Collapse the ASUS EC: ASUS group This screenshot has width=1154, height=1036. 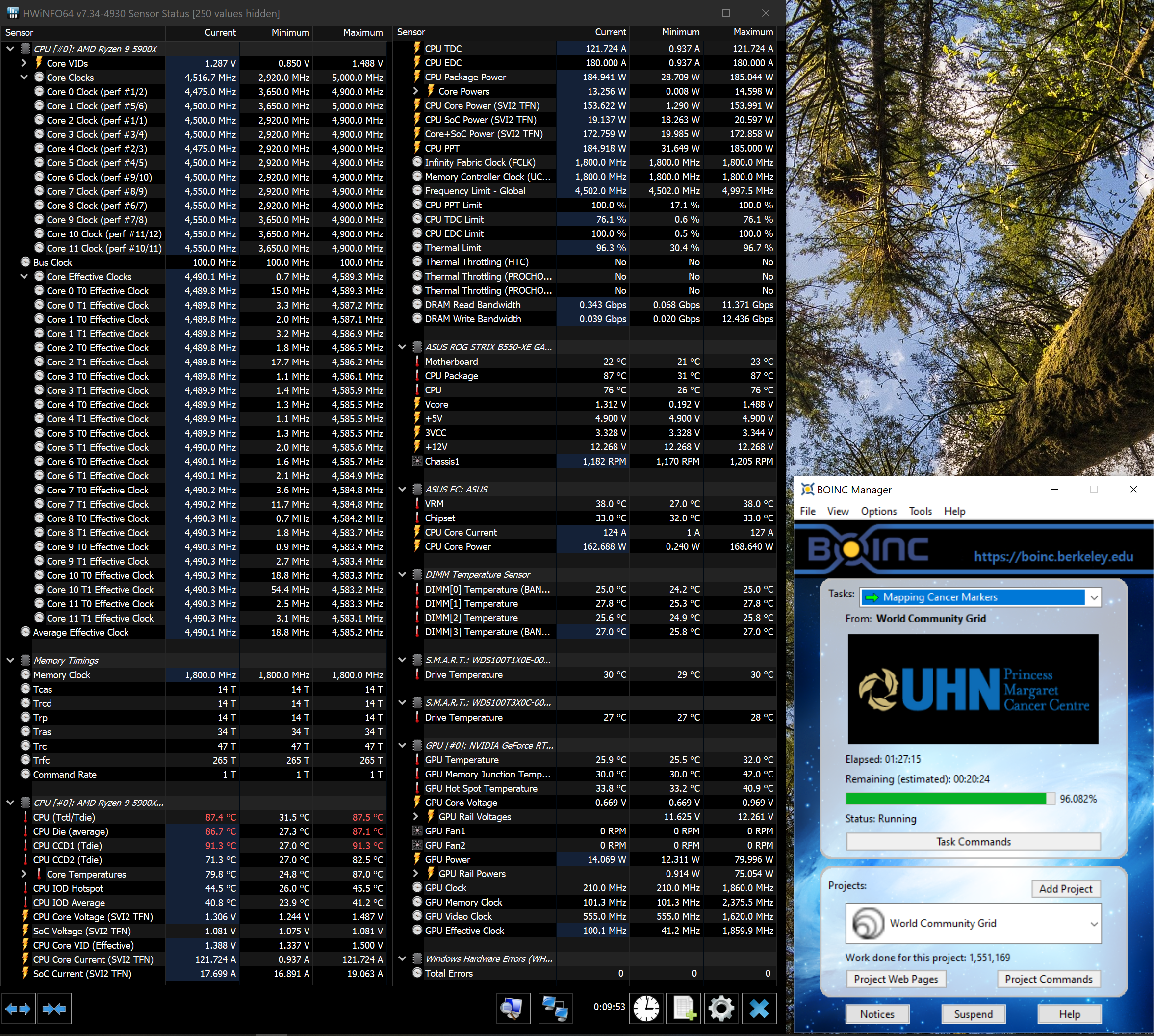[x=402, y=490]
